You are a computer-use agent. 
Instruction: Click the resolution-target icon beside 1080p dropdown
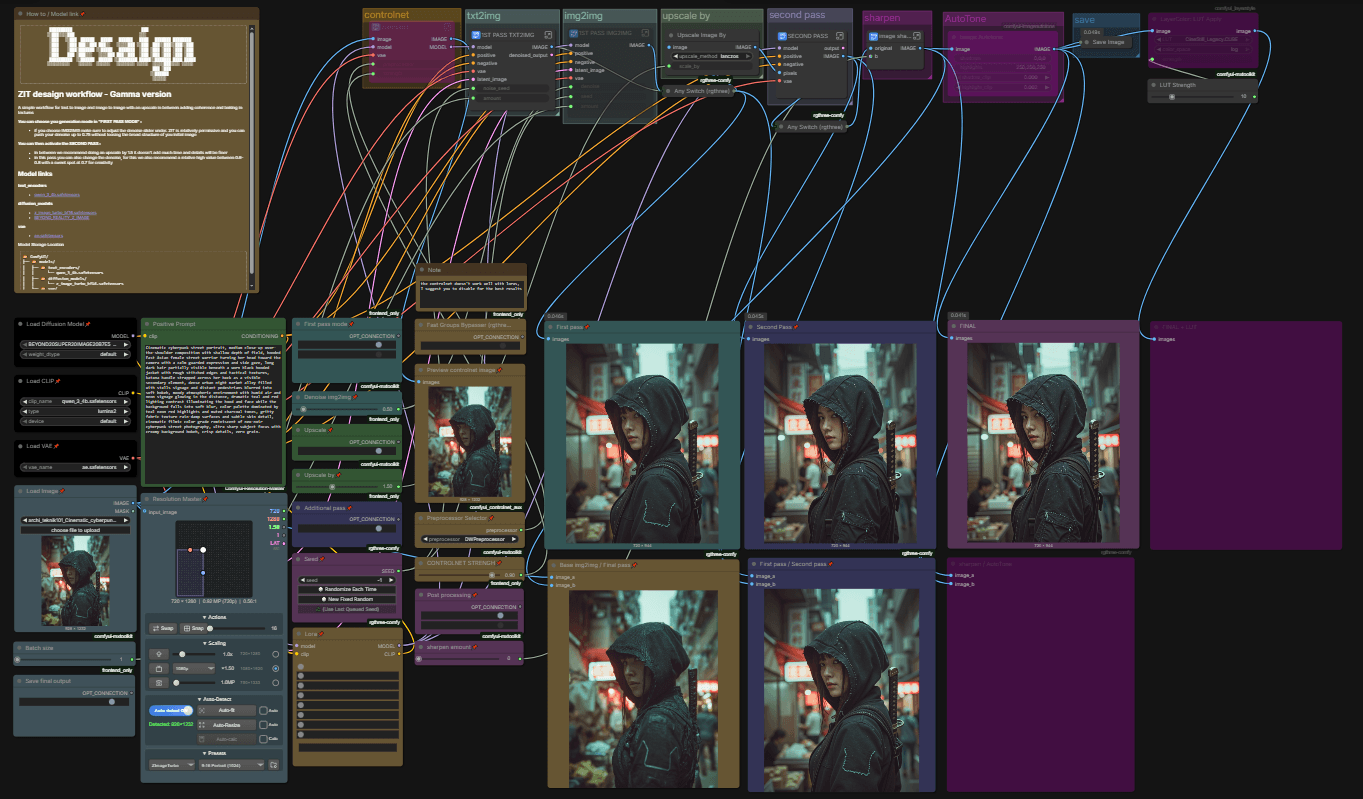tap(159, 668)
